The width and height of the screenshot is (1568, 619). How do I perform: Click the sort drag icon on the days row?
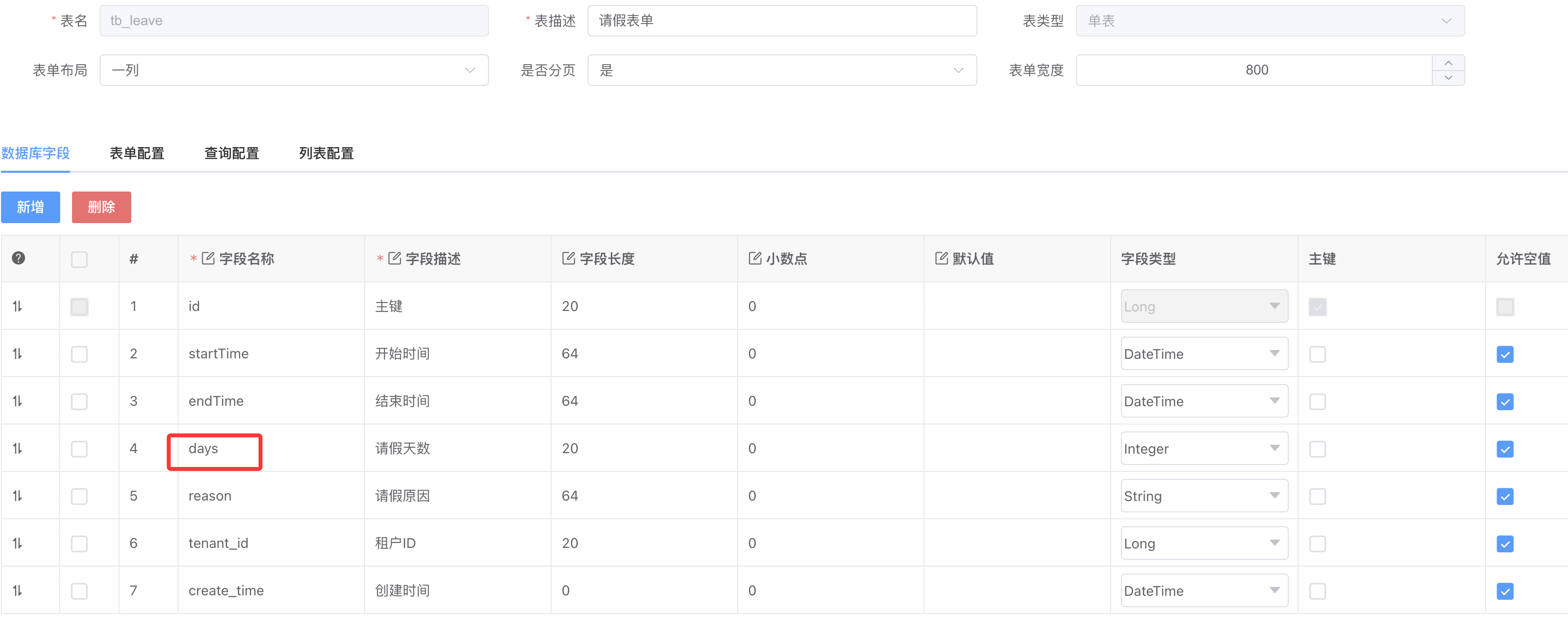18,449
